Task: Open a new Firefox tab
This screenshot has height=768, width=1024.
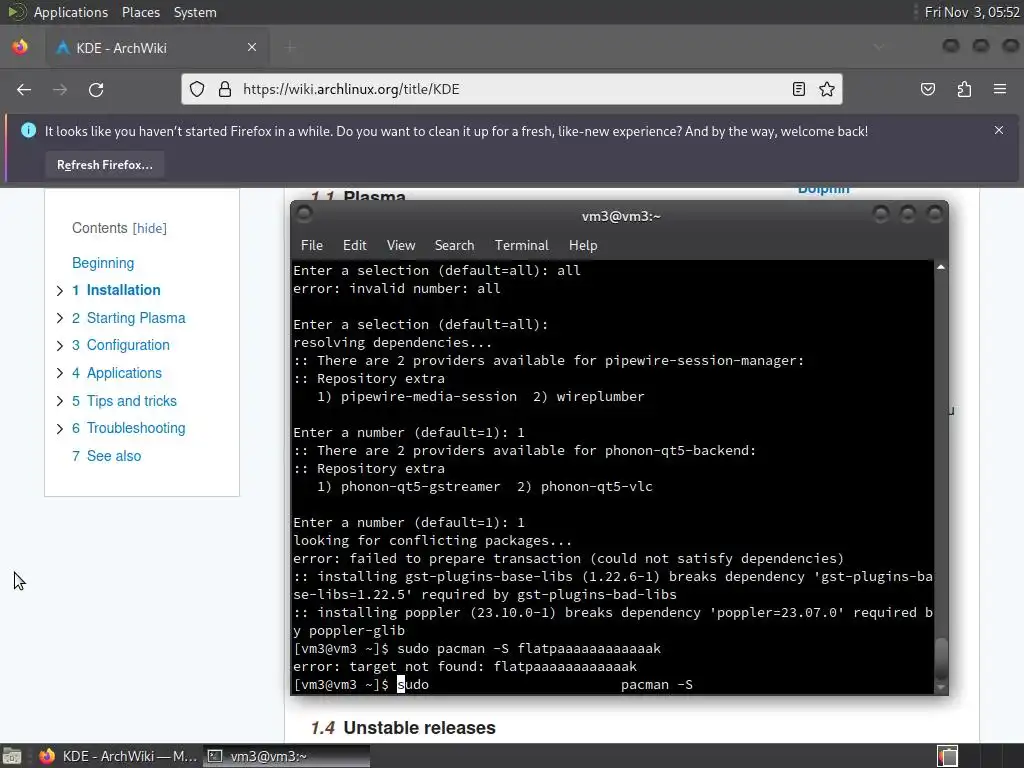Action: pos(291,47)
